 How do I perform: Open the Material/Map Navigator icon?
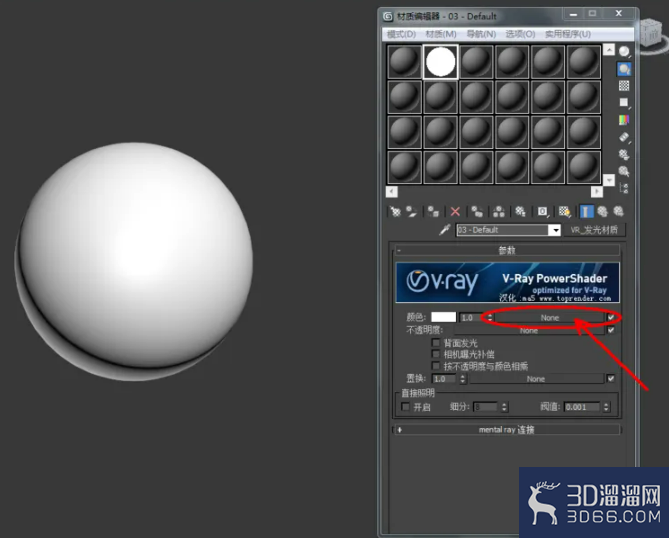tap(624, 188)
